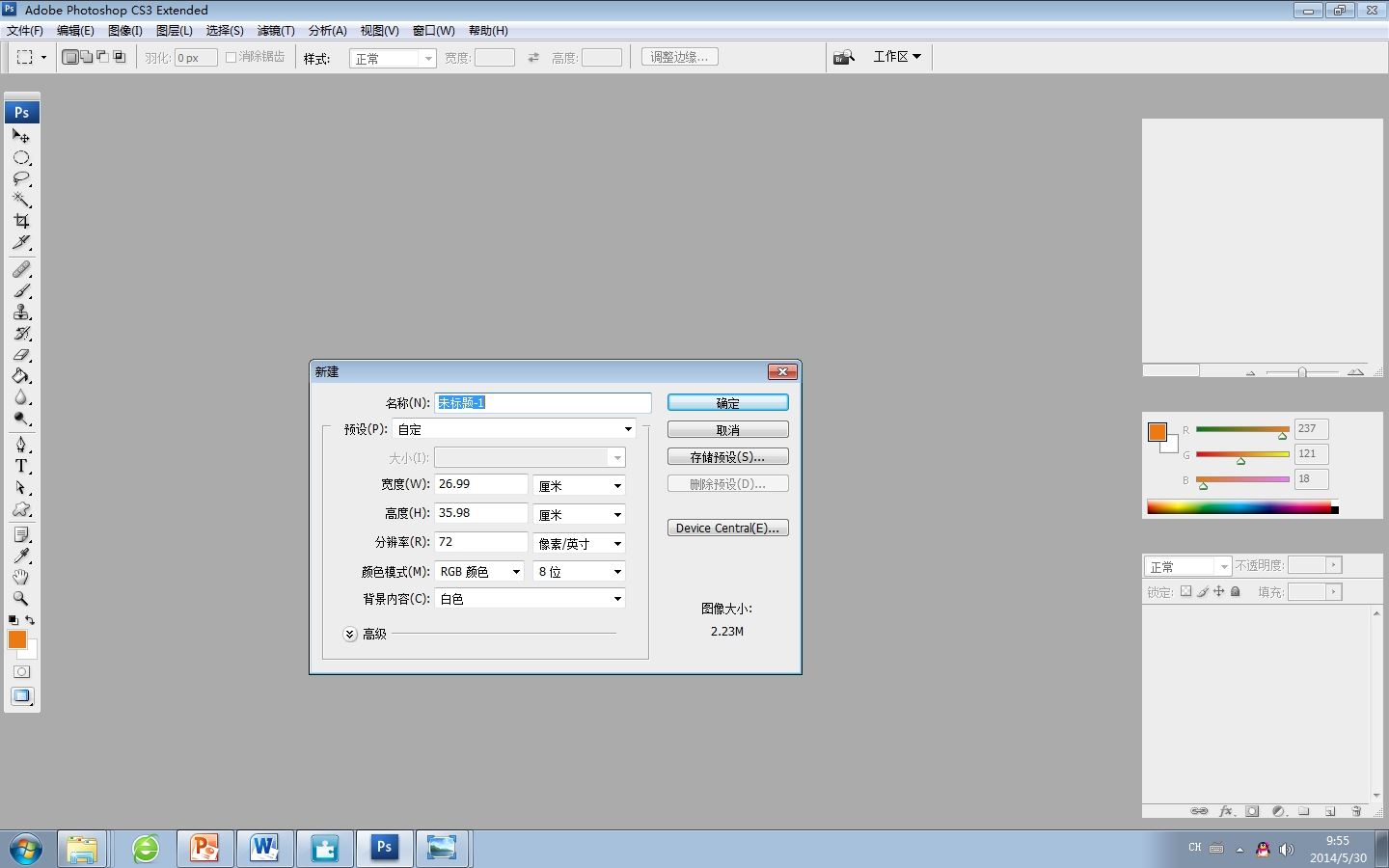Select the Clone Stamp tool

tap(21, 312)
